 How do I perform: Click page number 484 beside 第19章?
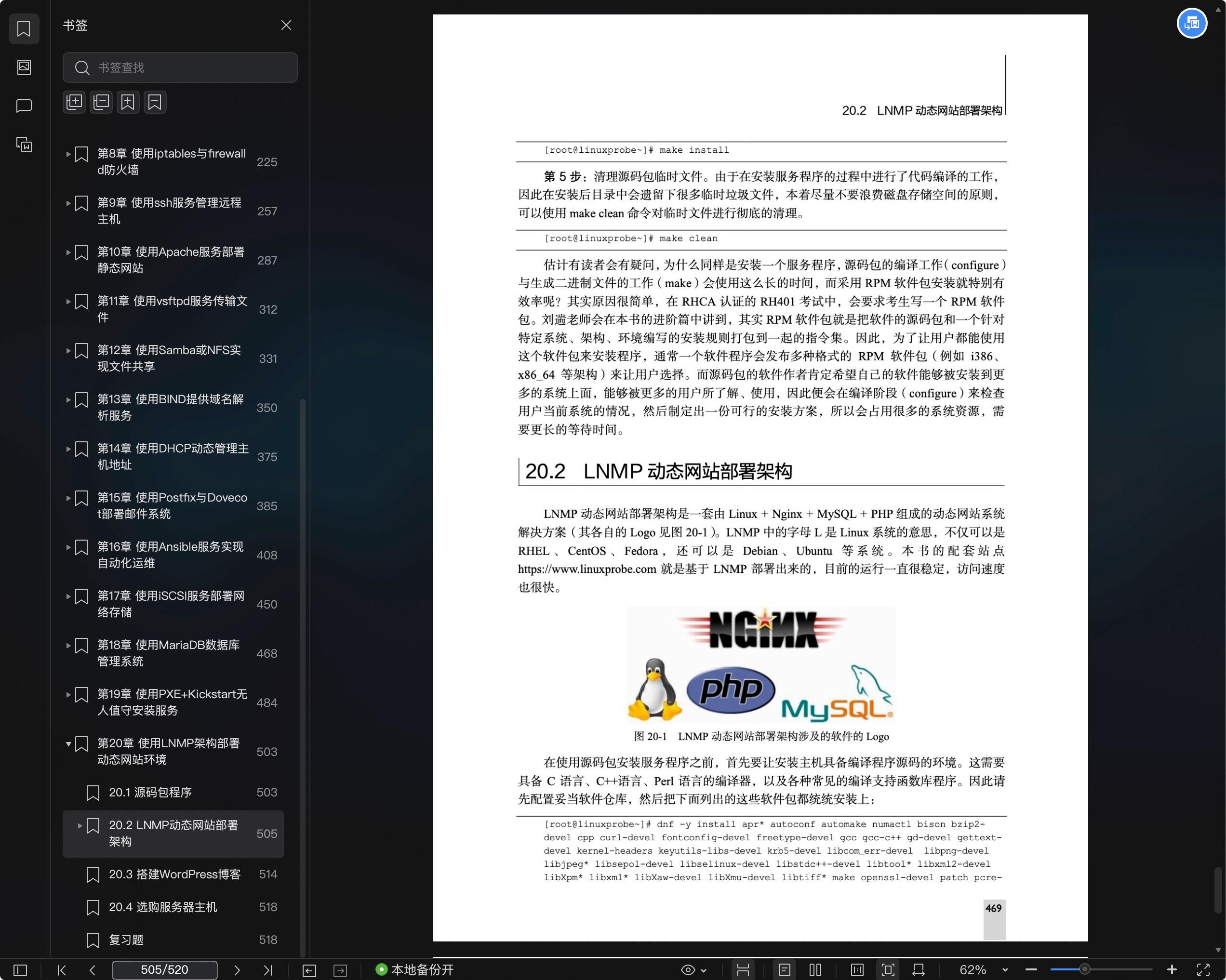(x=267, y=702)
